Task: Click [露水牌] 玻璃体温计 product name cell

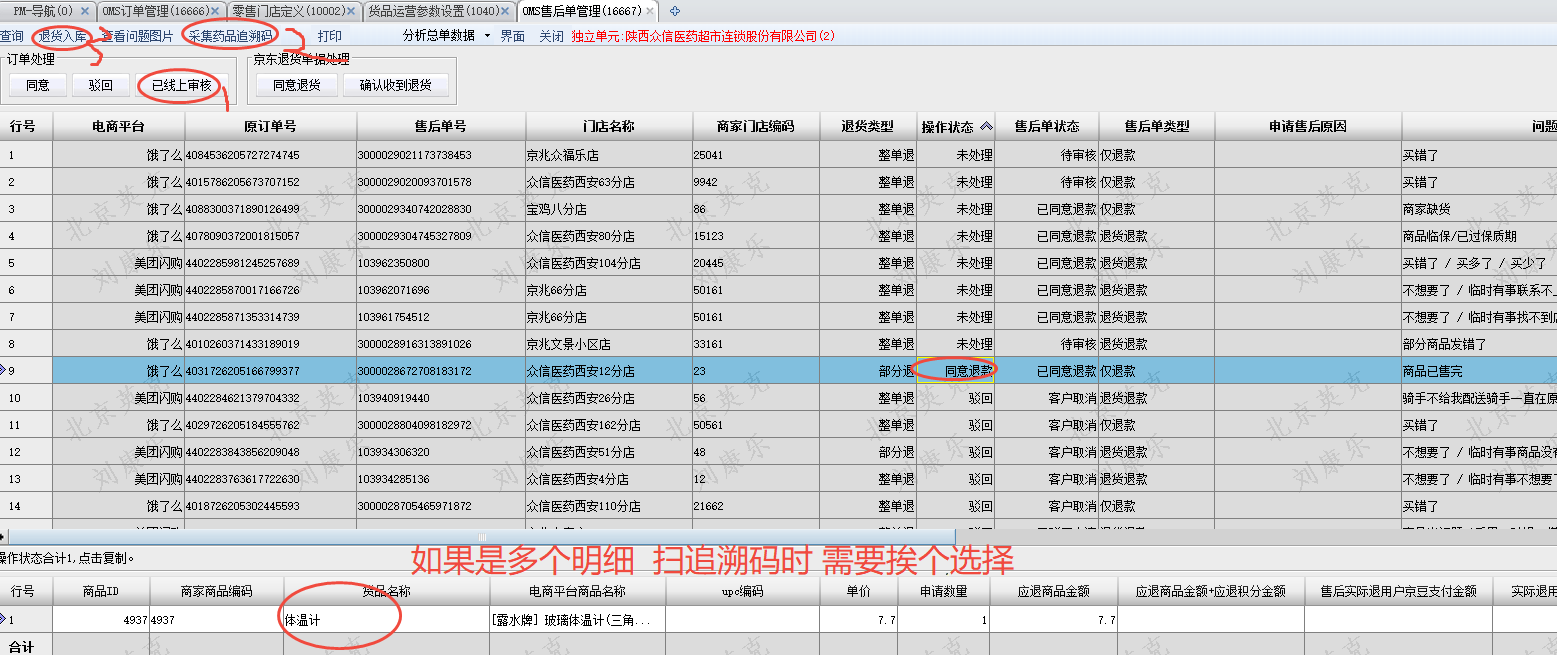Action: pyautogui.click(x=577, y=620)
